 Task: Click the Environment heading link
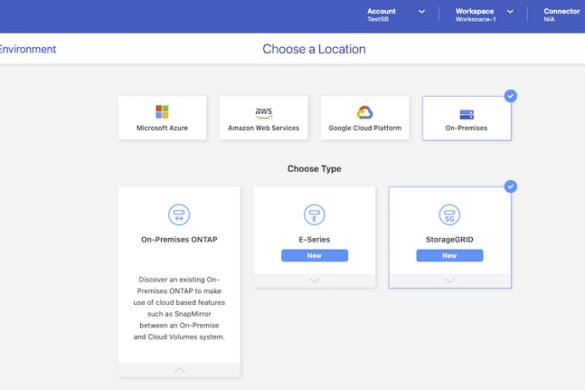coord(28,49)
